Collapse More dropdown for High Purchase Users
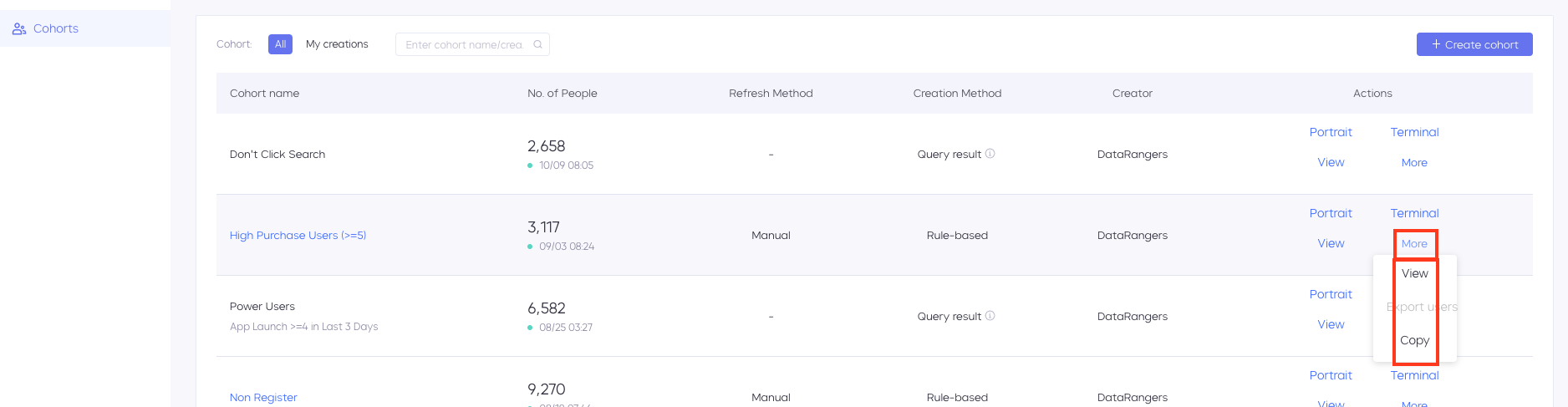1568x407 pixels. [1414, 244]
